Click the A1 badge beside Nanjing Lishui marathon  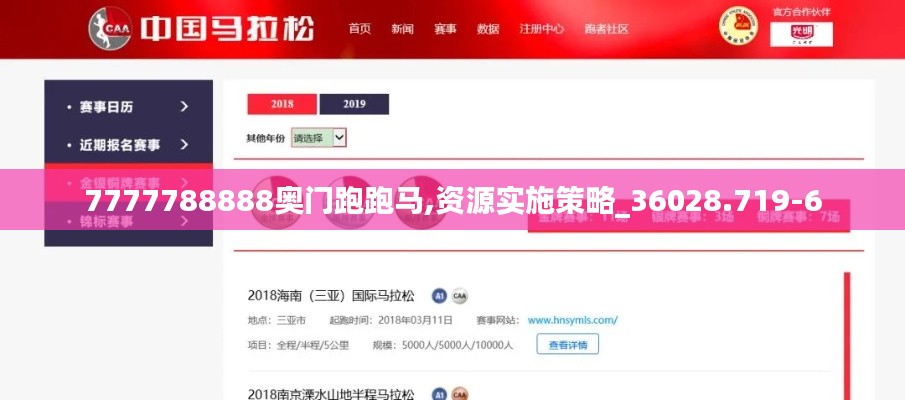click(x=440, y=395)
